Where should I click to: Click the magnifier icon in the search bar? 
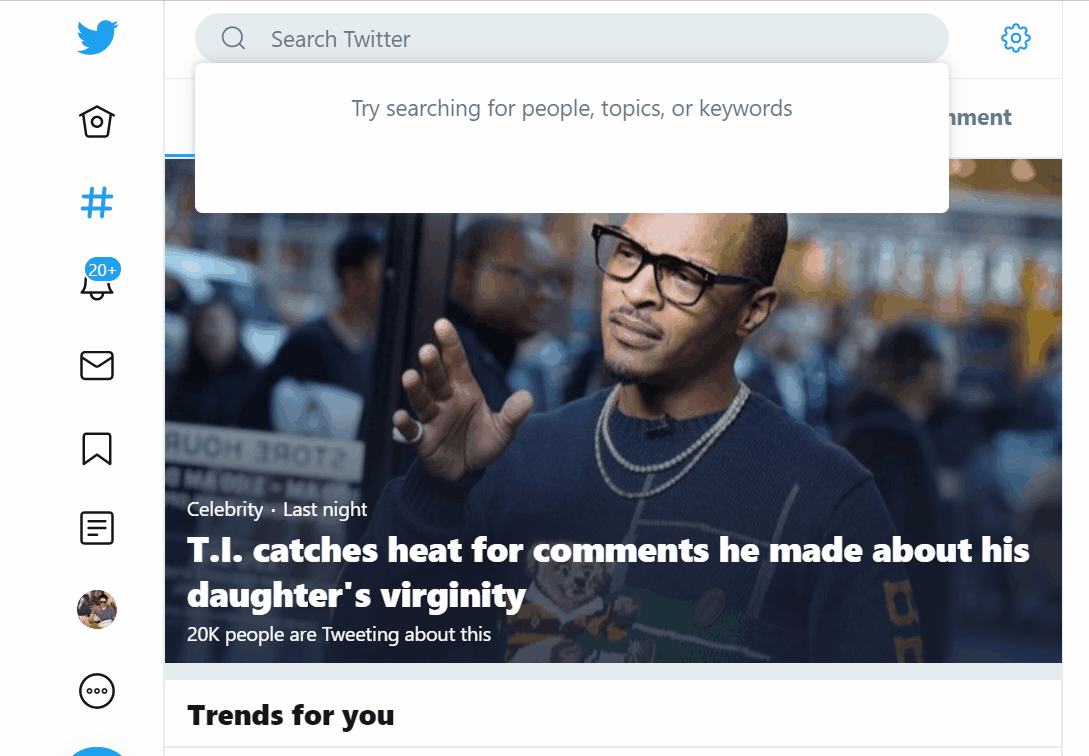[233, 39]
